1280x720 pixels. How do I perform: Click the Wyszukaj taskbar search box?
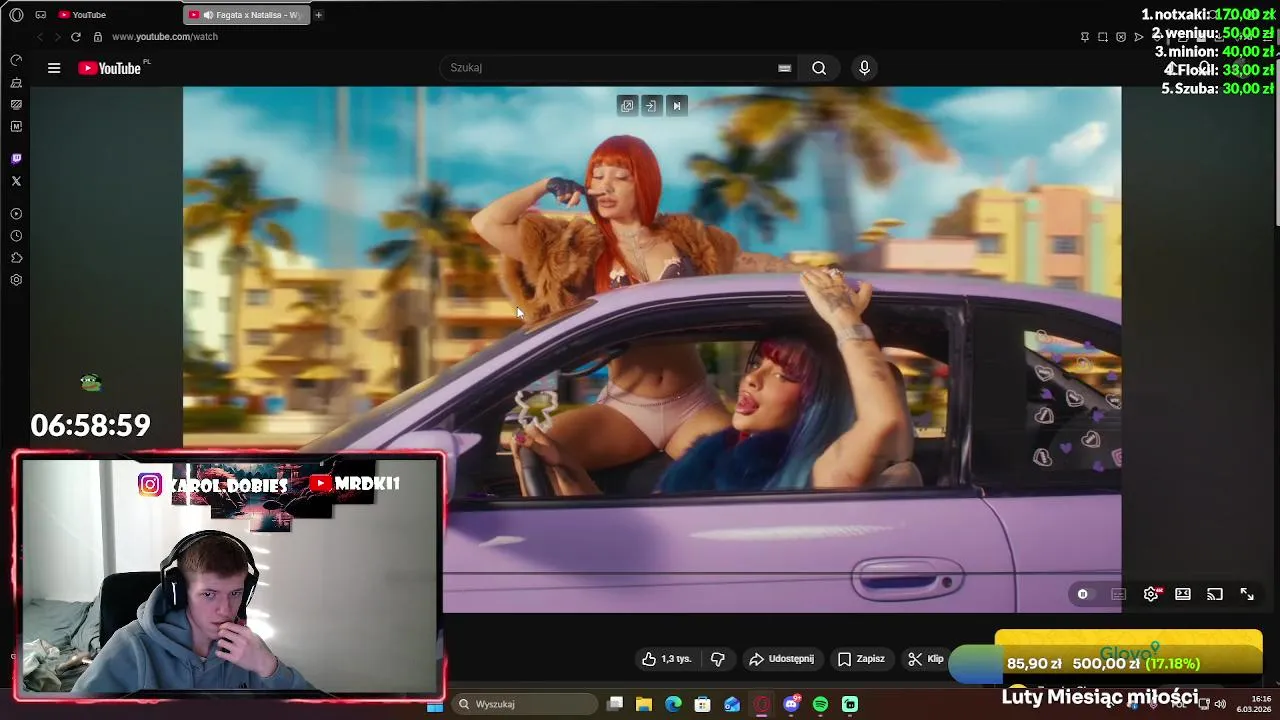click(x=525, y=705)
